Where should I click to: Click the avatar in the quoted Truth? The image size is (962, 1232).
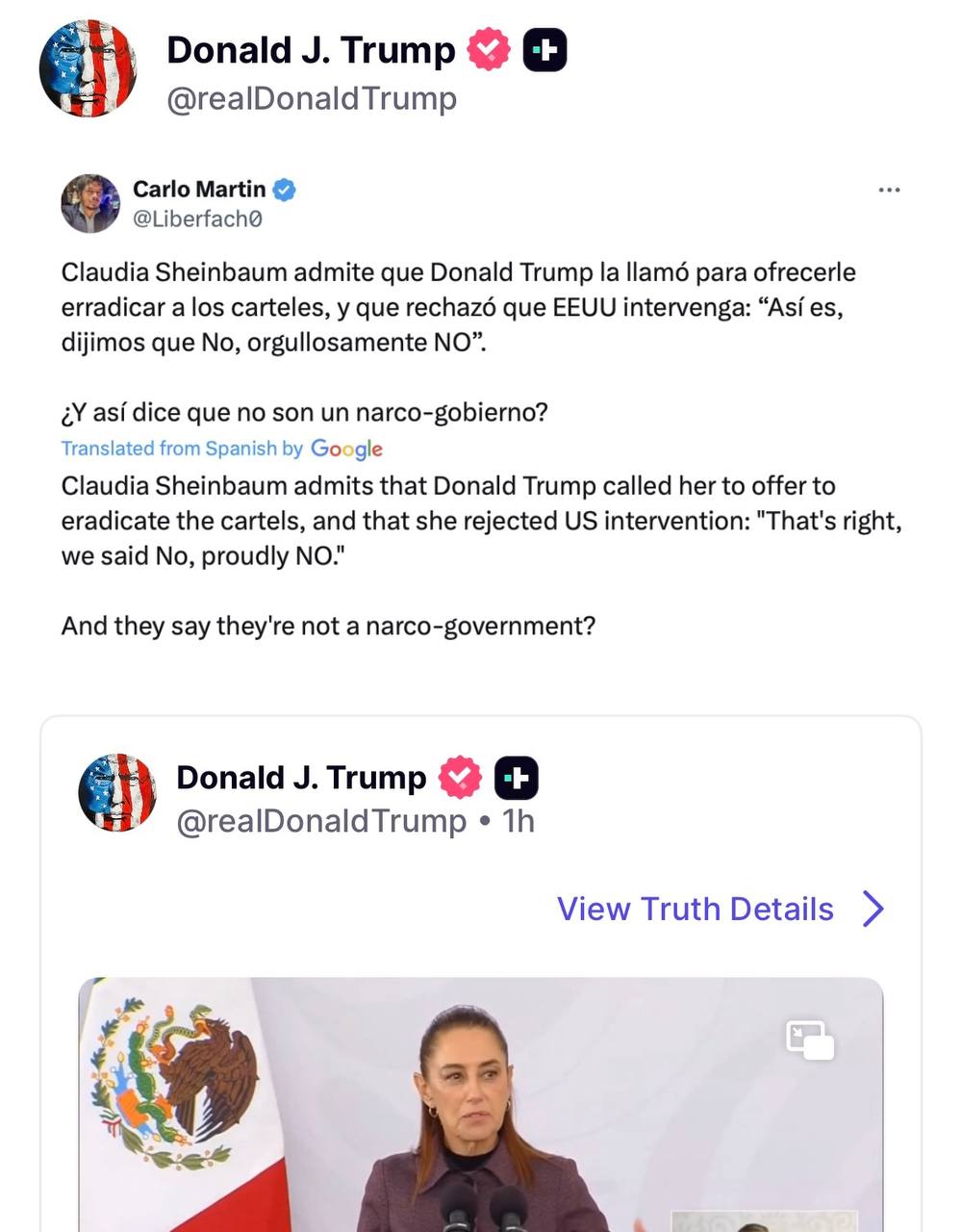click(117, 792)
